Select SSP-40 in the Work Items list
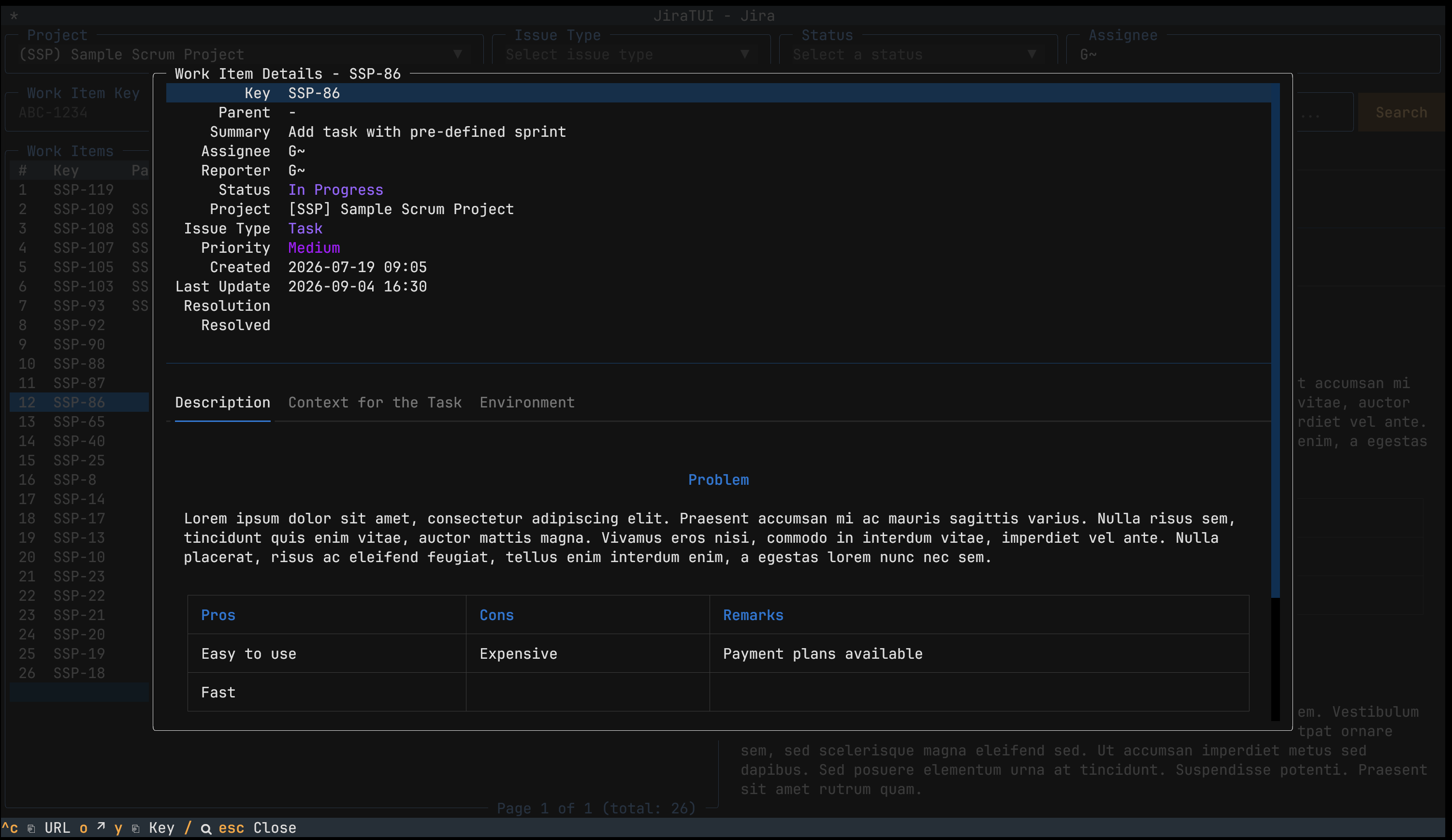The width and height of the screenshot is (1452, 840). [80, 441]
